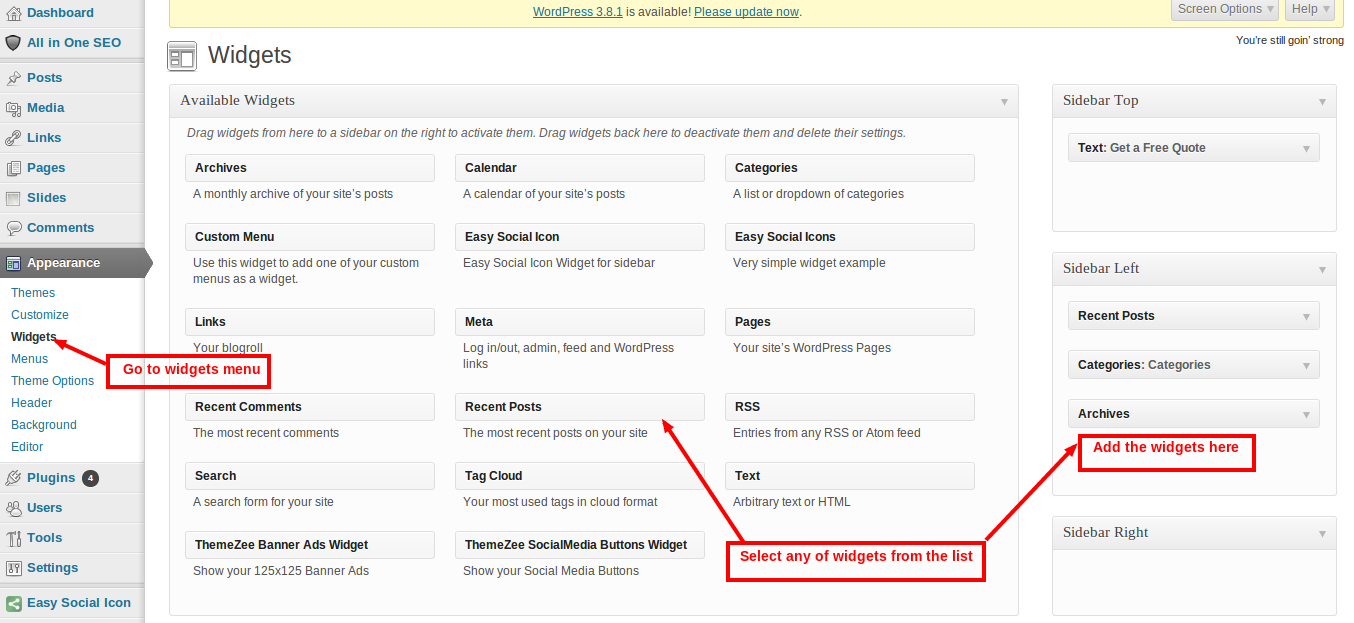This screenshot has width=1354, height=623.
Task: Select the Archives available widget
Action: click(x=310, y=168)
